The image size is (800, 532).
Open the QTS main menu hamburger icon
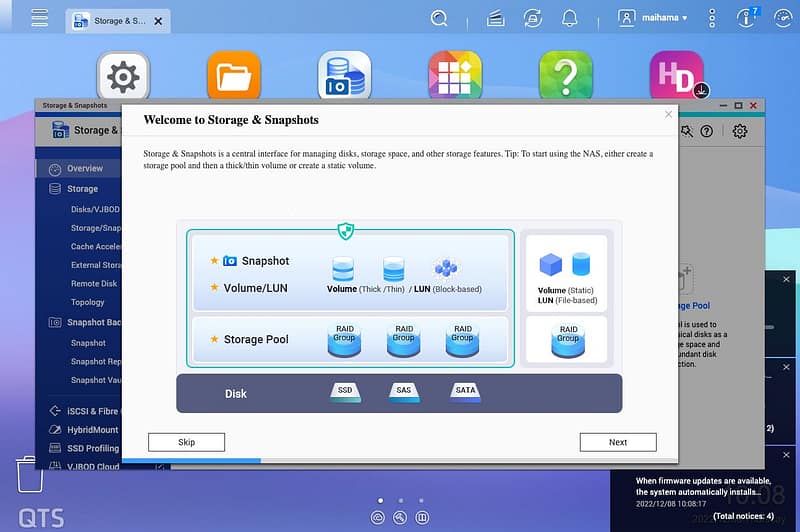39,18
